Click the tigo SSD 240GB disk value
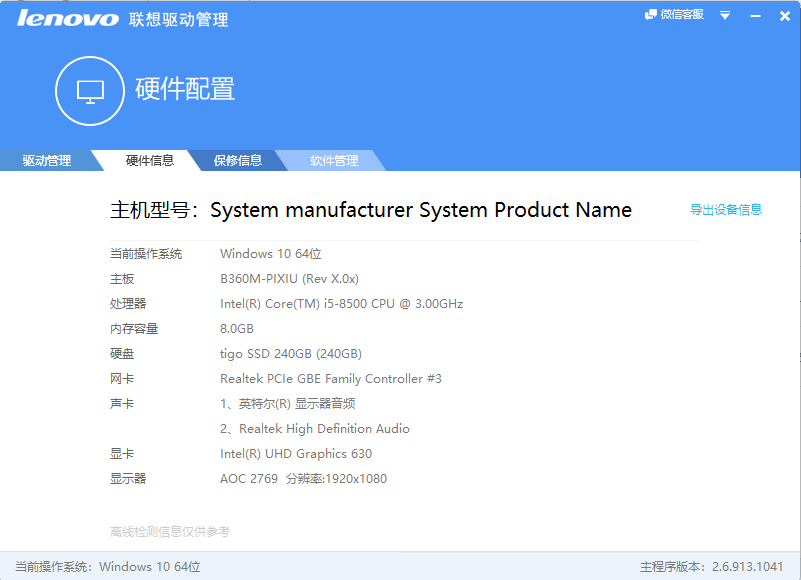This screenshot has width=801, height=580. pyautogui.click(x=291, y=354)
